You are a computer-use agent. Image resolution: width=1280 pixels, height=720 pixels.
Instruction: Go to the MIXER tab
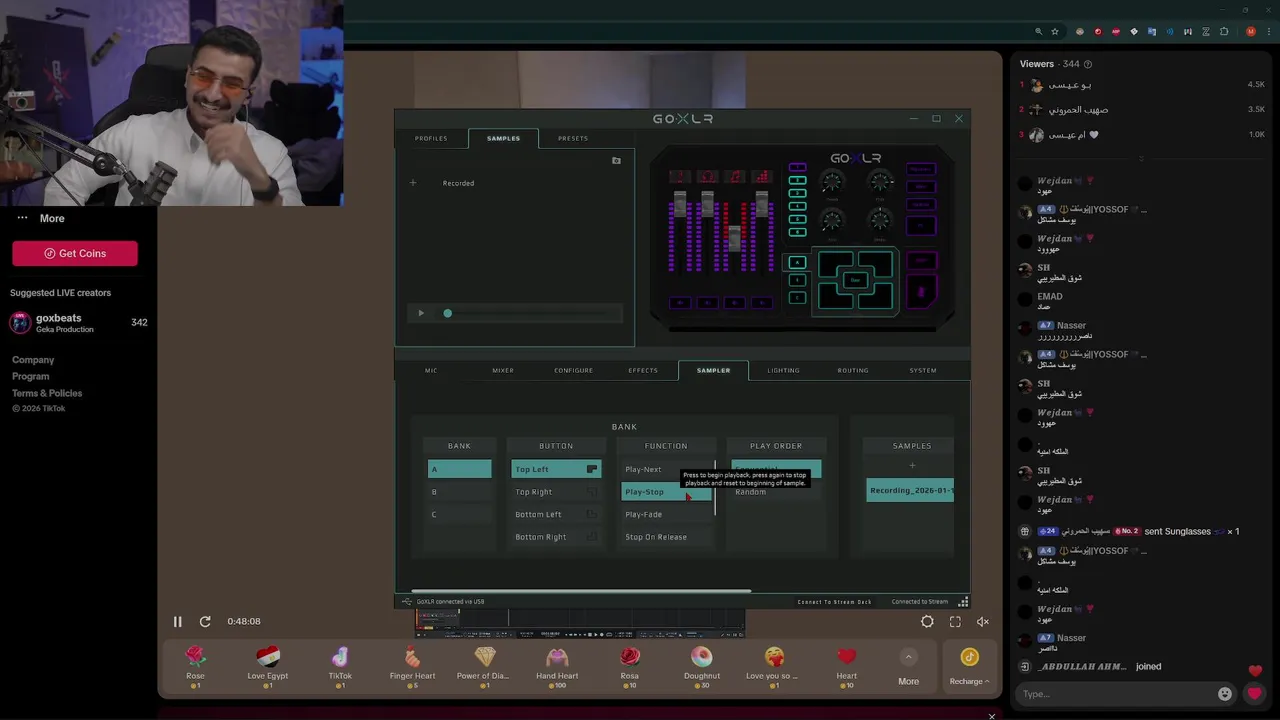click(503, 370)
